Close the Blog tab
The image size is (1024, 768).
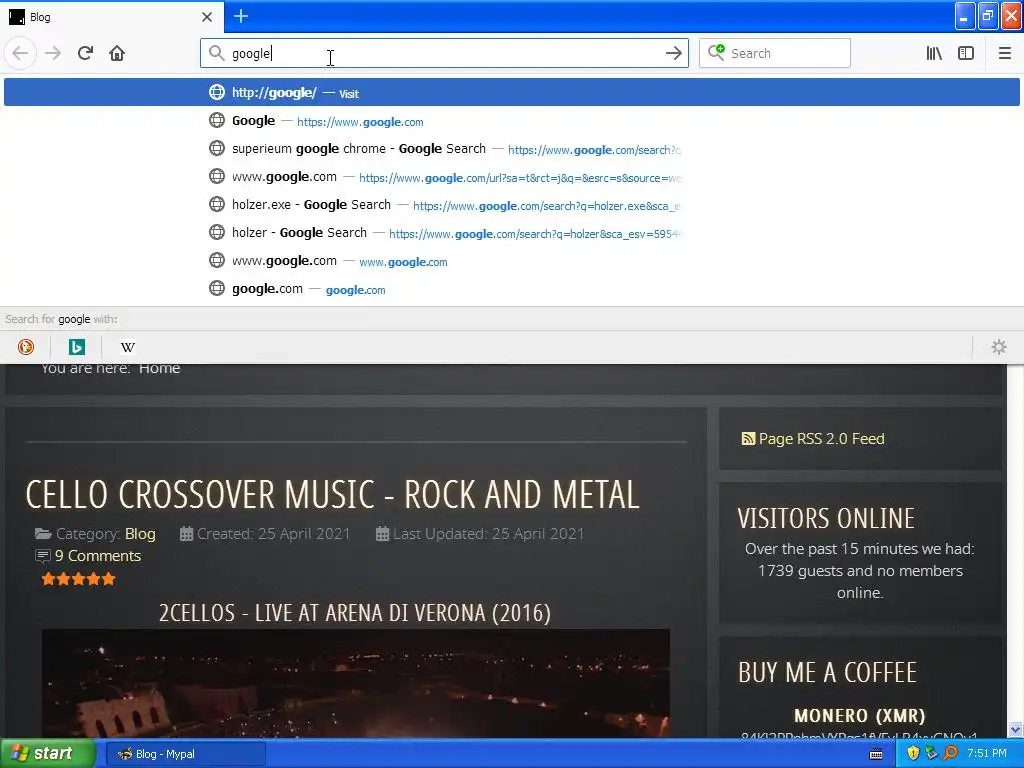pos(206,17)
